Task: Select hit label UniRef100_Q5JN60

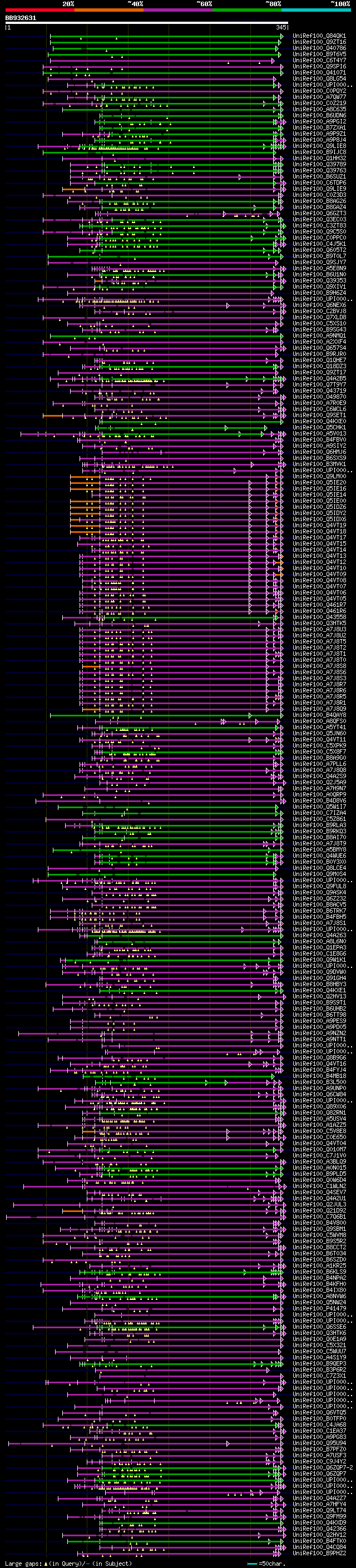Action: [x=319, y=734]
